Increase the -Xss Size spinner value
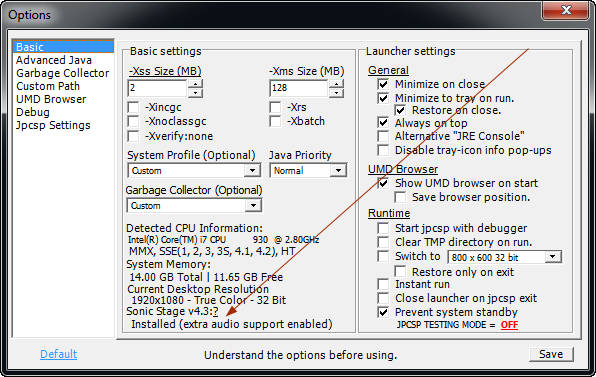 [x=195, y=84]
